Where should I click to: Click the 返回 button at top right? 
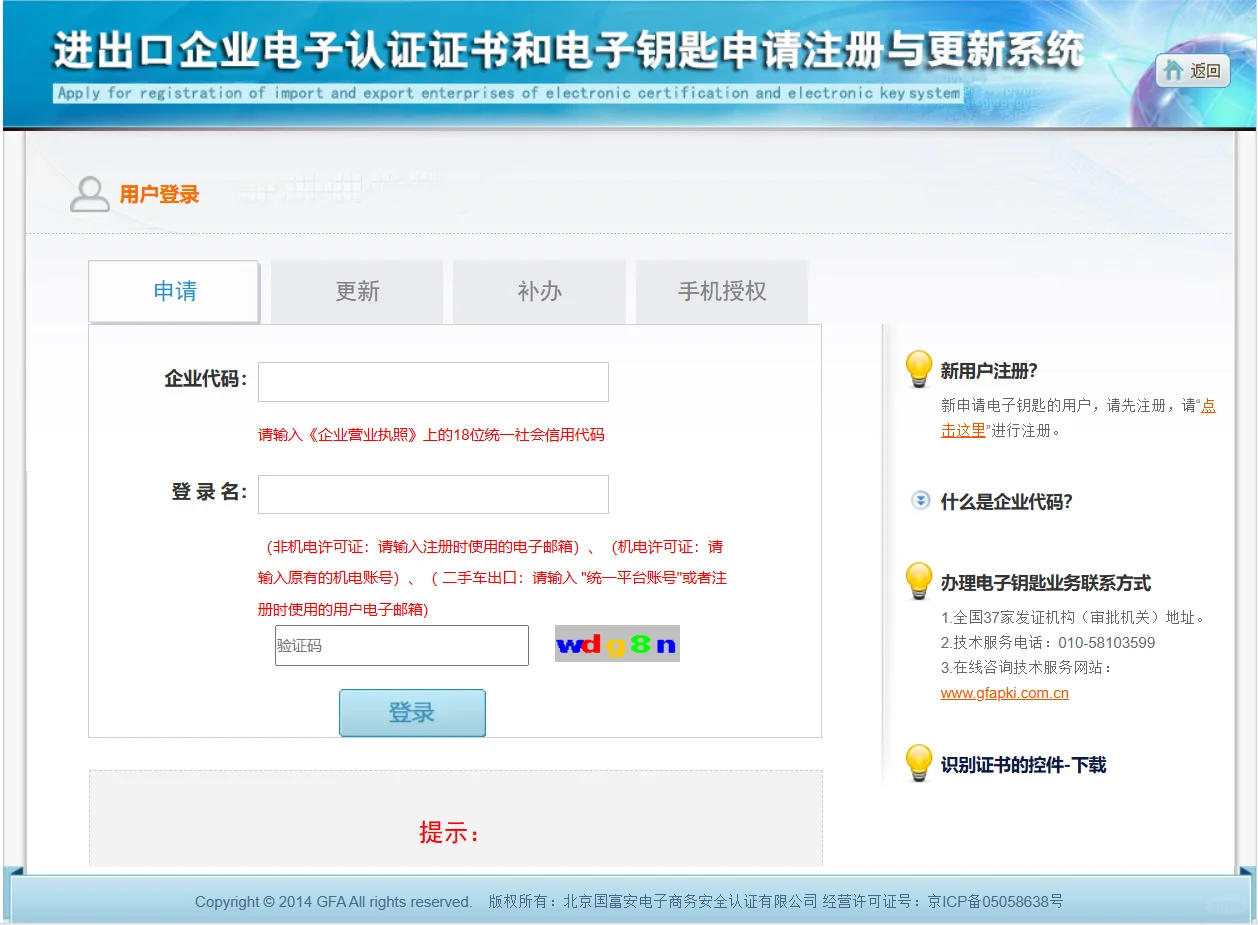(x=1193, y=71)
